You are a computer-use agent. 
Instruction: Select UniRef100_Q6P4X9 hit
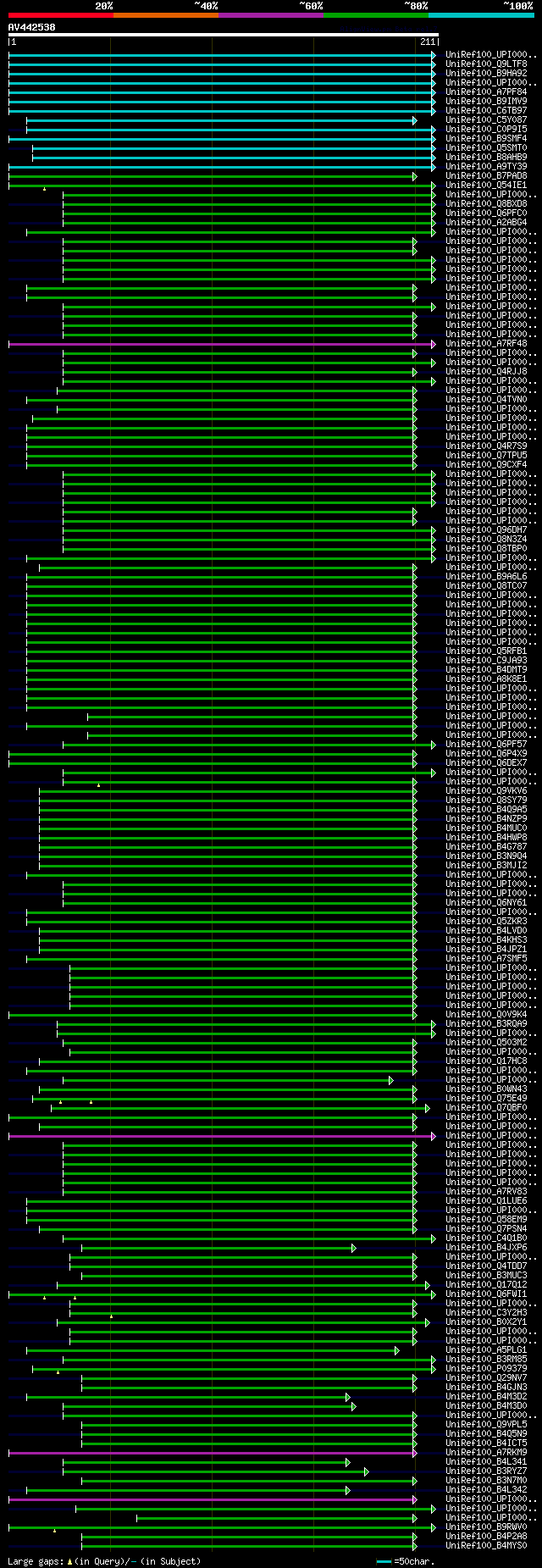pos(486,754)
